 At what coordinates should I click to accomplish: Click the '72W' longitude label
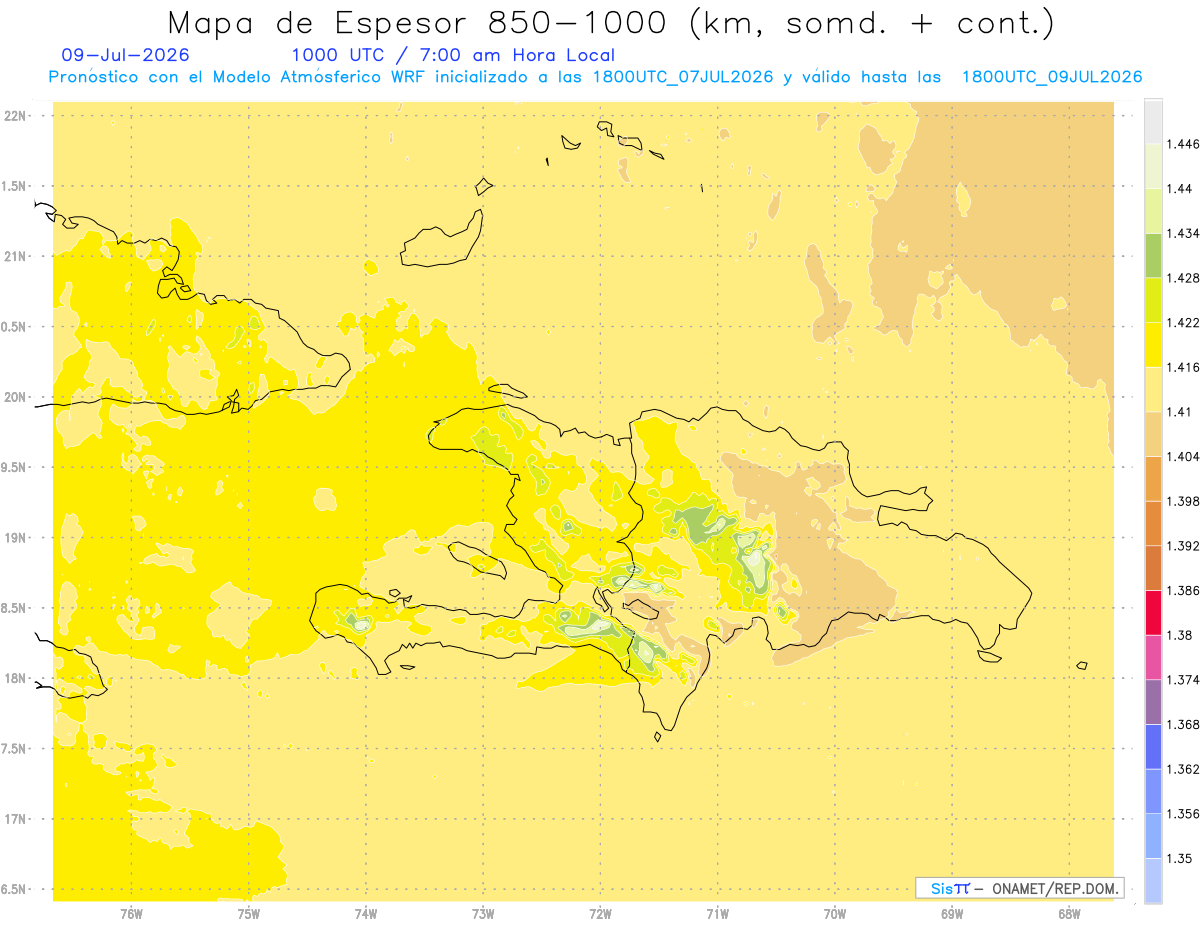pyautogui.click(x=600, y=914)
